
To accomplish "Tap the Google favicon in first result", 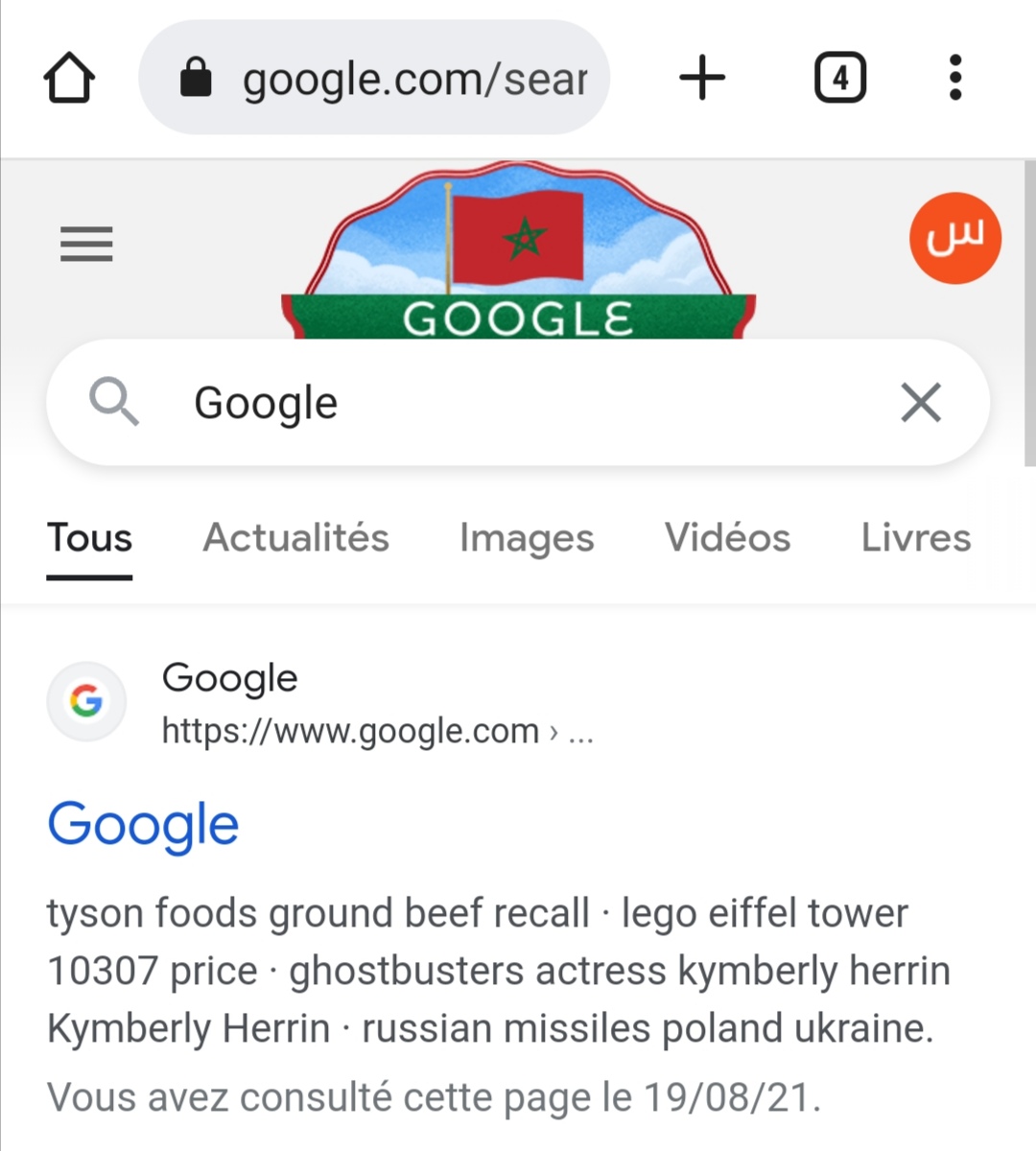I will pyautogui.click(x=86, y=701).
